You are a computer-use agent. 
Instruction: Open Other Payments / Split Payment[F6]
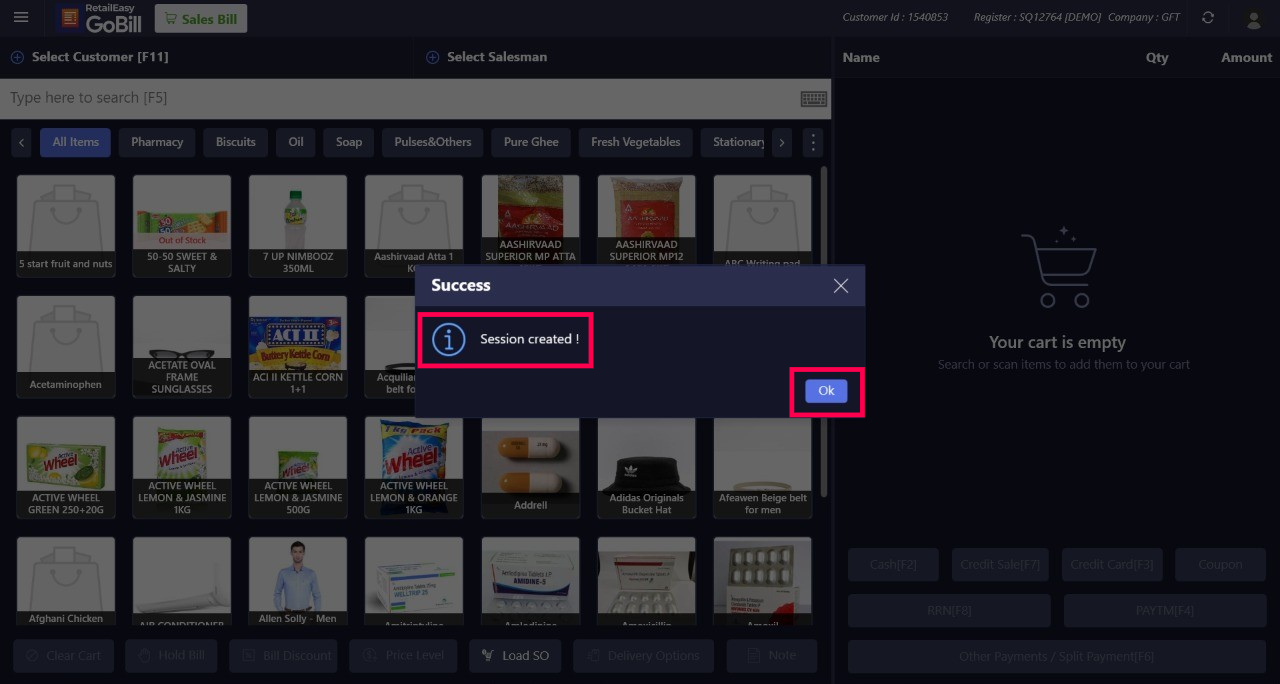pyautogui.click(x=1057, y=656)
